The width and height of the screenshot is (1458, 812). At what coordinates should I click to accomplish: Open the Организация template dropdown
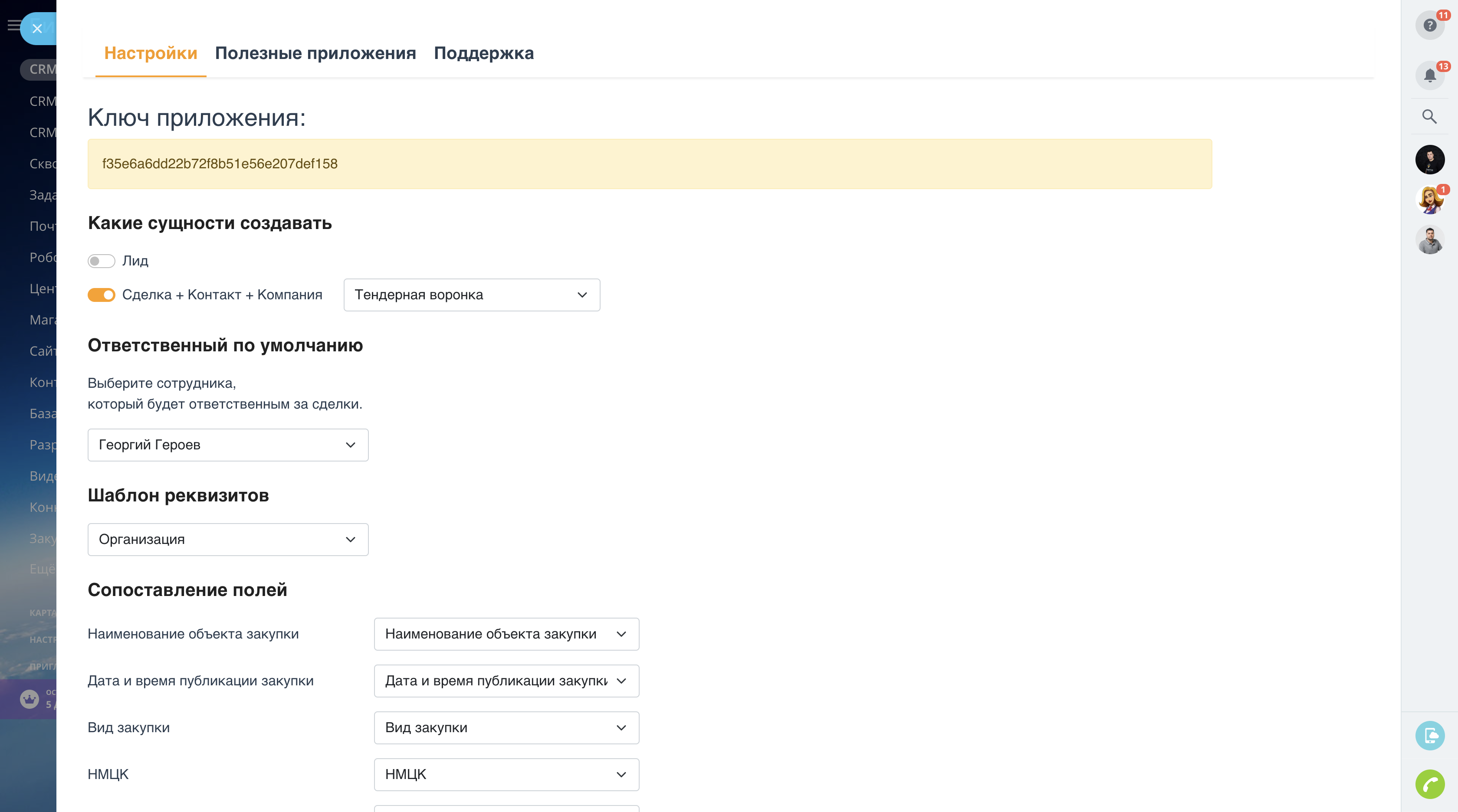pos(227,539)
